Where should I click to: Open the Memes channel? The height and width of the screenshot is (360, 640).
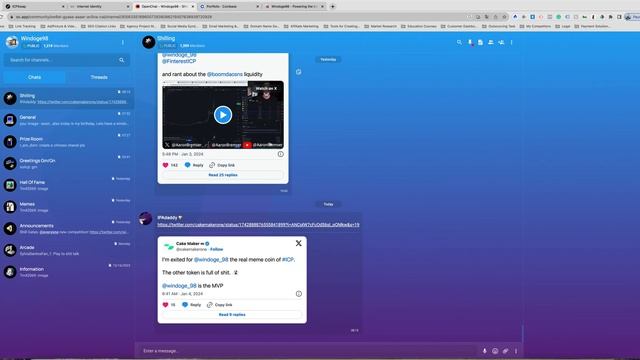click(x=67, y=207)
